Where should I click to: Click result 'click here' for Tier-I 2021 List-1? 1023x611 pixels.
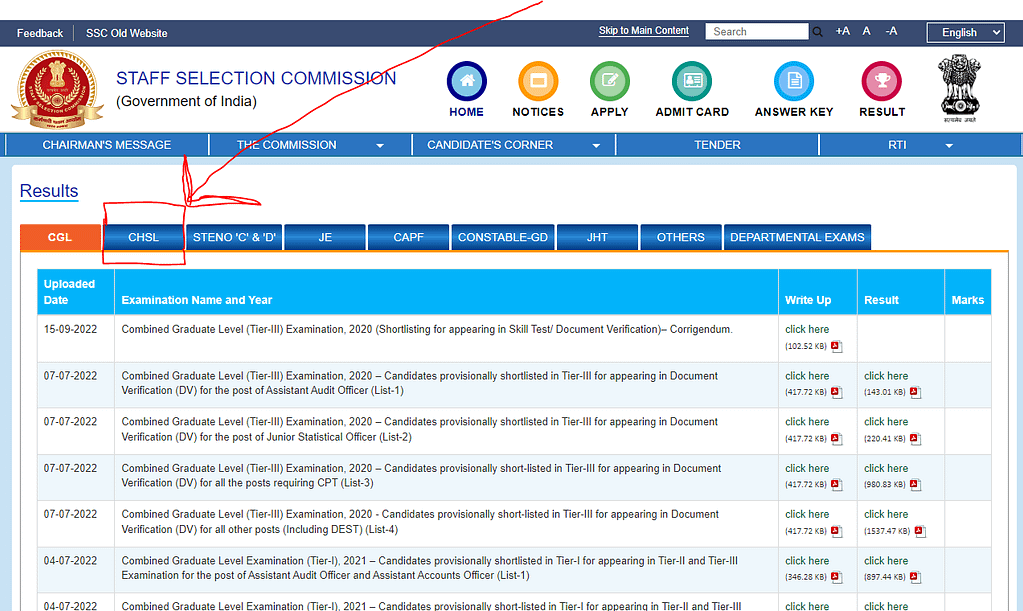886,561
